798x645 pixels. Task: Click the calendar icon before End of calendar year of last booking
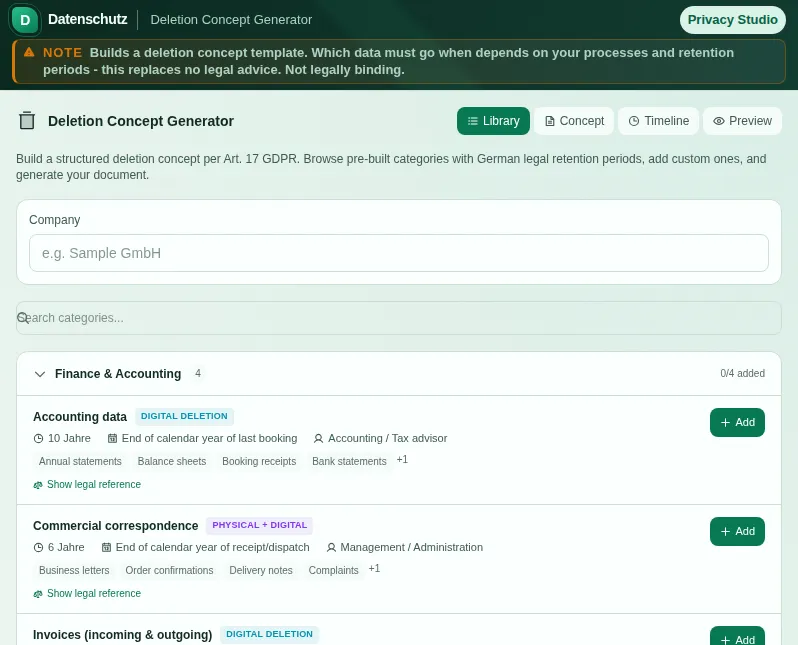pyautogui.click(x=112, y=438)
